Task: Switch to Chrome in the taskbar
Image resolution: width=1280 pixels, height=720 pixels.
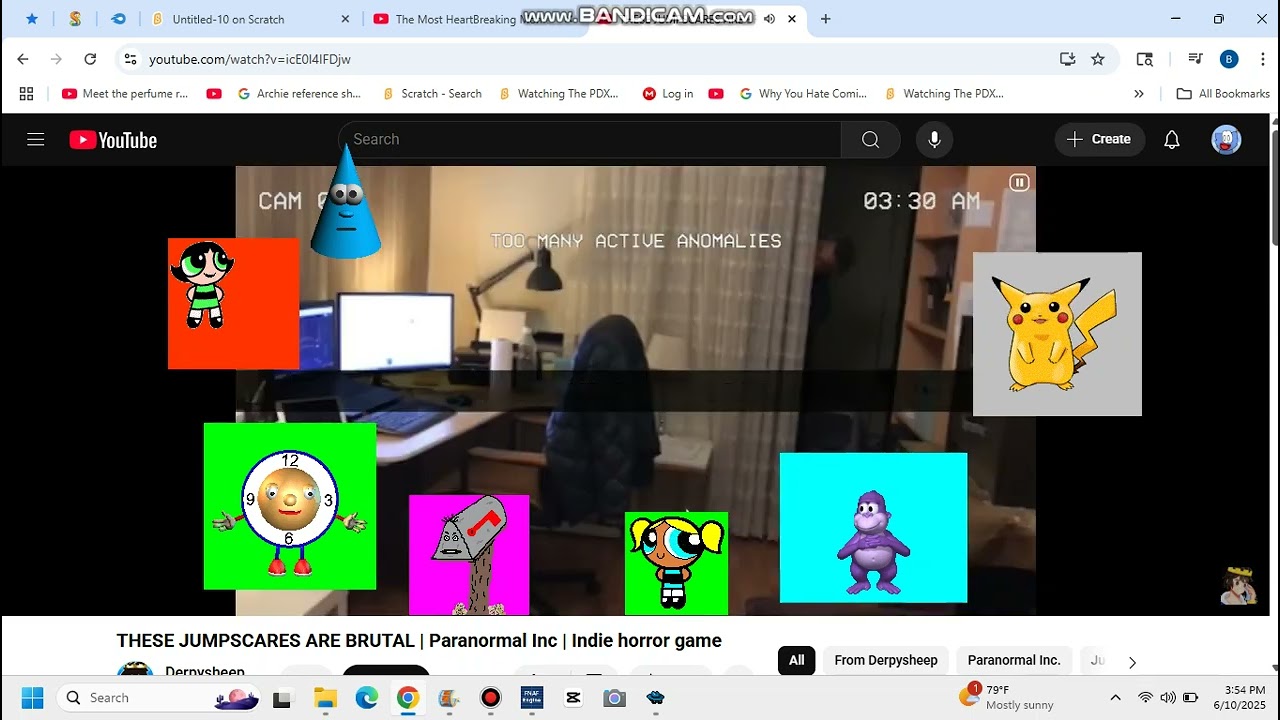Action: [407, 698]
